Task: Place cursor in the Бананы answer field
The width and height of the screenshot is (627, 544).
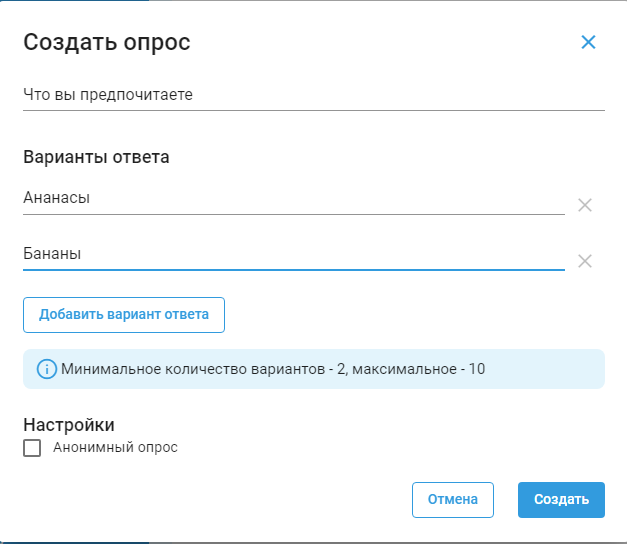Action: [x=293, y=255]
